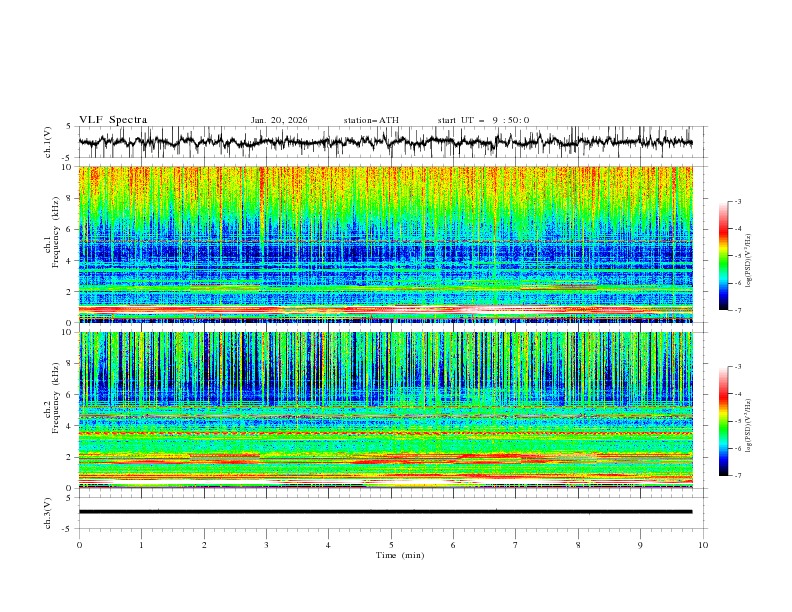Image resolution: width=792 pixels, height=612 pixels.
Task: Click the ch.1 voltage waveform trace
Action: [x=385, y=142]
